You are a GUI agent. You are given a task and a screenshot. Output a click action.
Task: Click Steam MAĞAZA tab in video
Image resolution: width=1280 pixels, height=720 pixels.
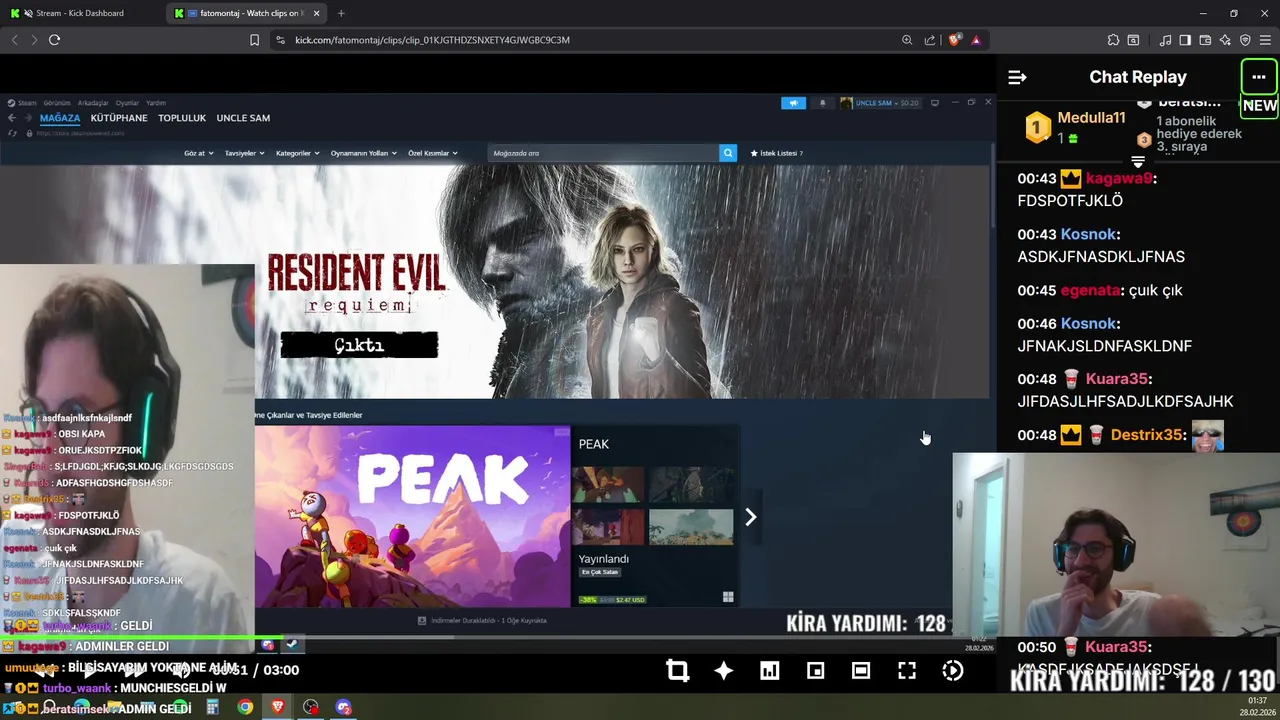(60, 118)
